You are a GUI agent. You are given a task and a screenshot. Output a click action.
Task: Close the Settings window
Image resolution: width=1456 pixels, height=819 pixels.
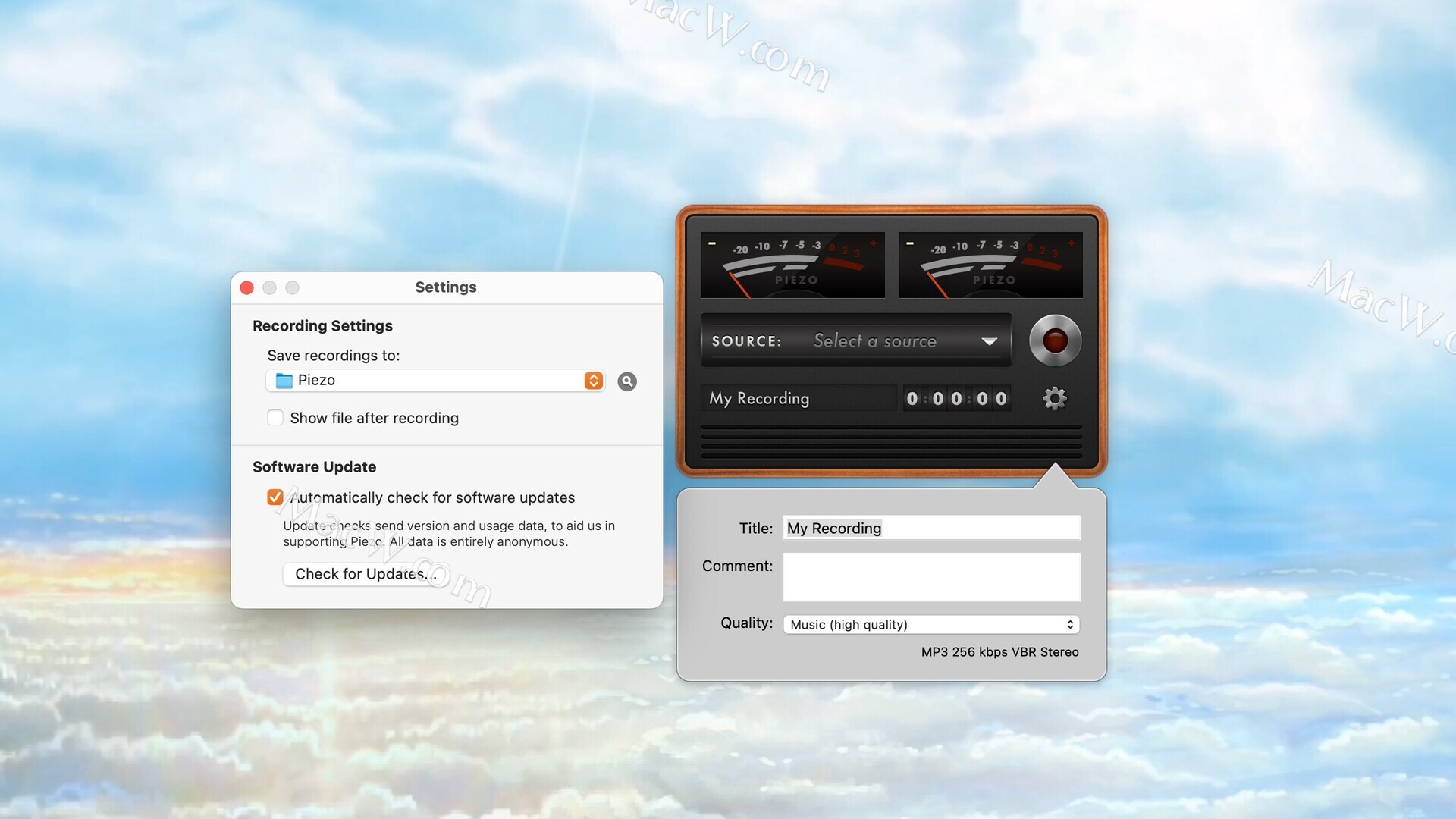pyautogui.click(x=246, y=287)
